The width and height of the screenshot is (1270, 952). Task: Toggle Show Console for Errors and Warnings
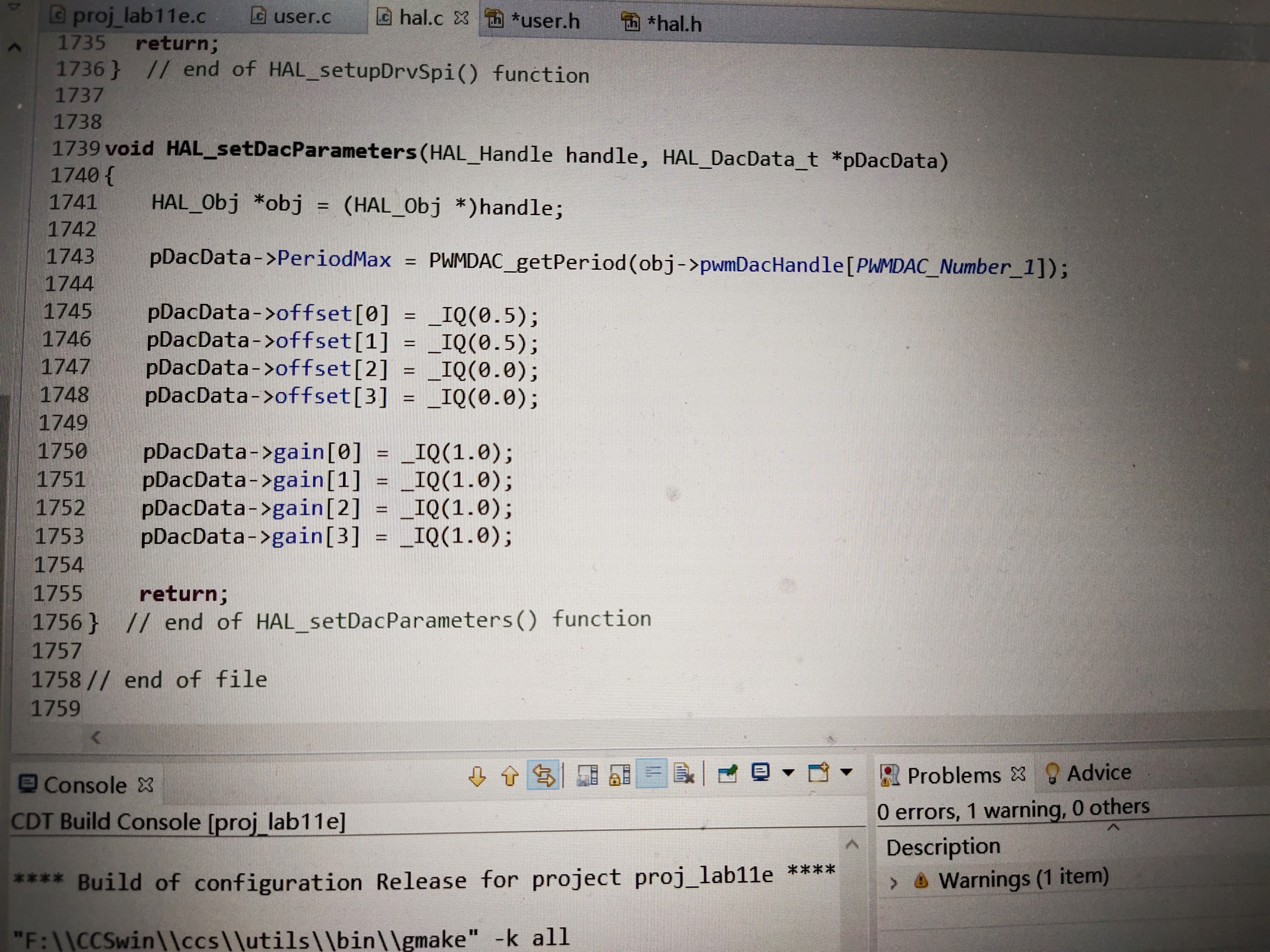pyautogui.click(x=543, y=776)
